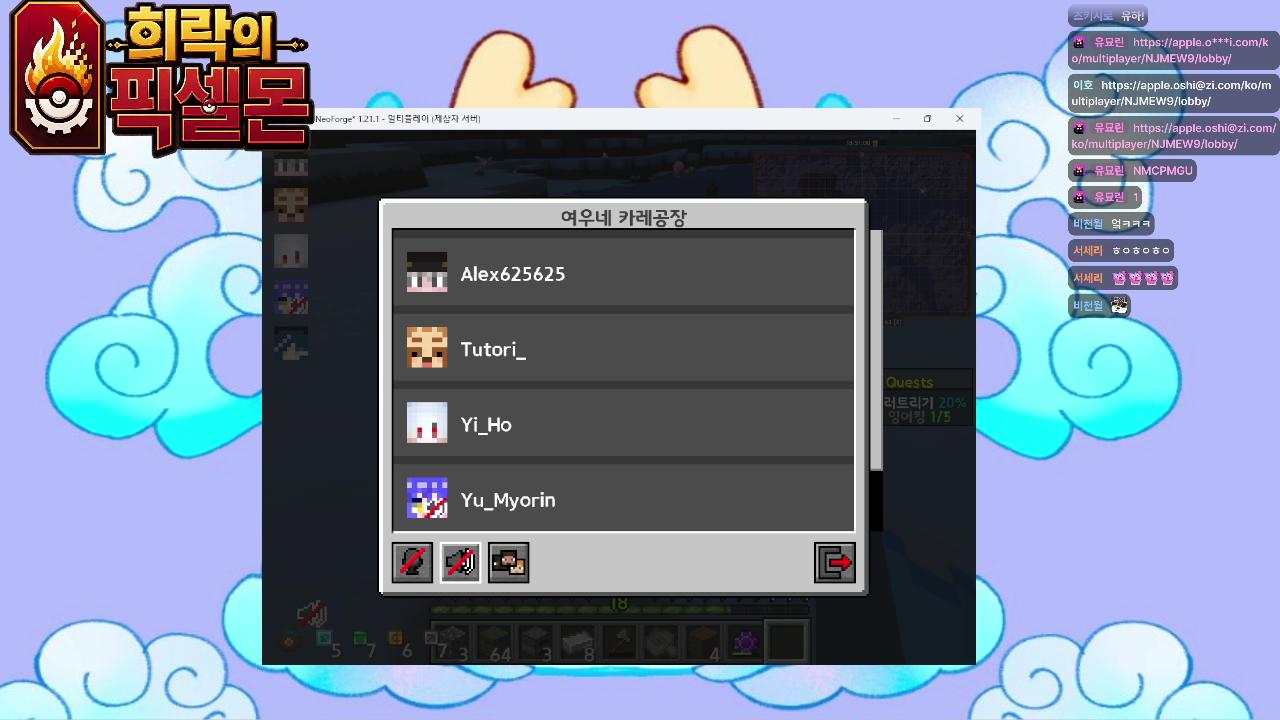
Task: Click the NMCPMGU chat message
Action: (x=1162, y=171)
